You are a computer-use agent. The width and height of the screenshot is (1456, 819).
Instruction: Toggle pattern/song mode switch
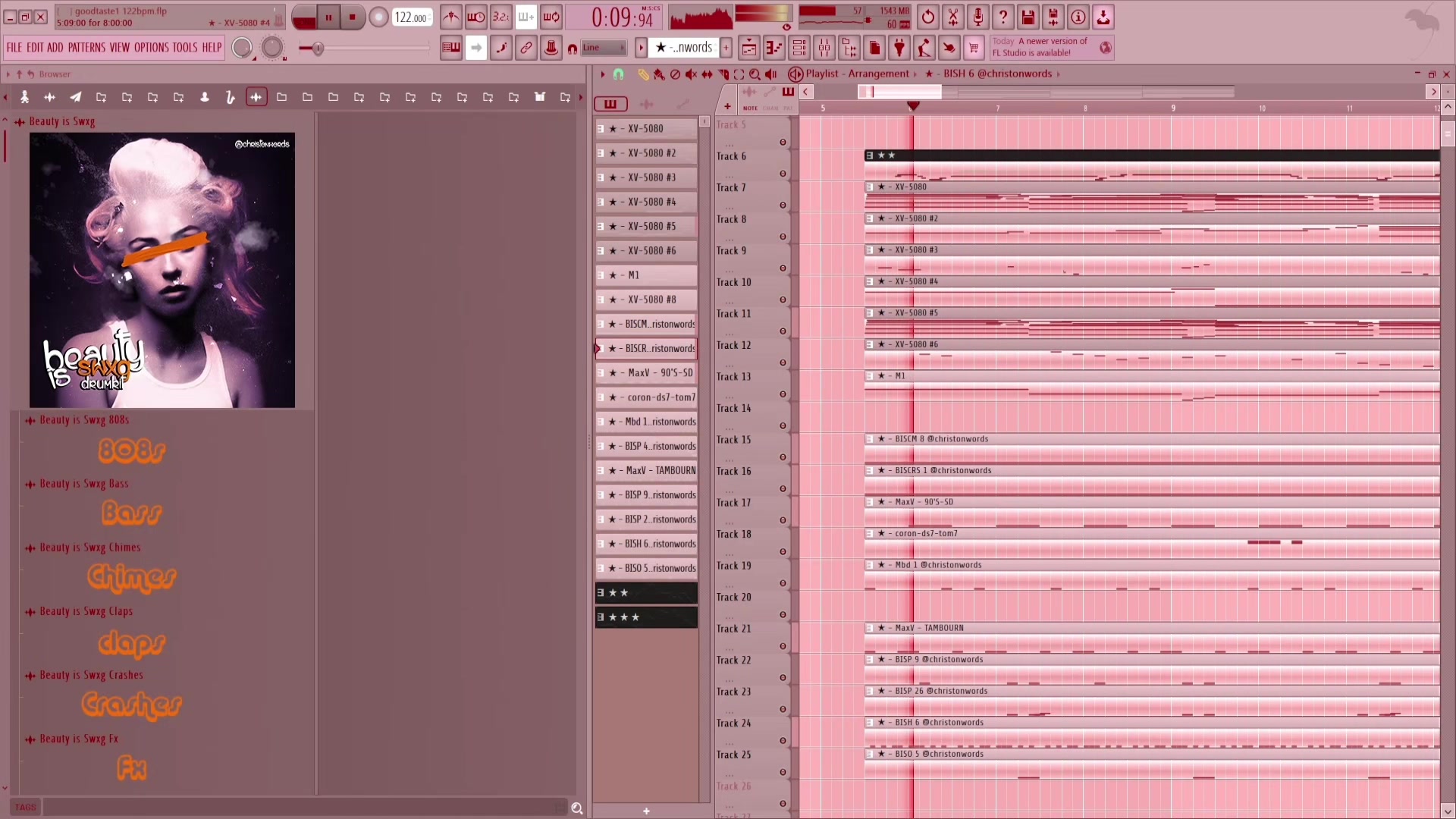(304, 17)
